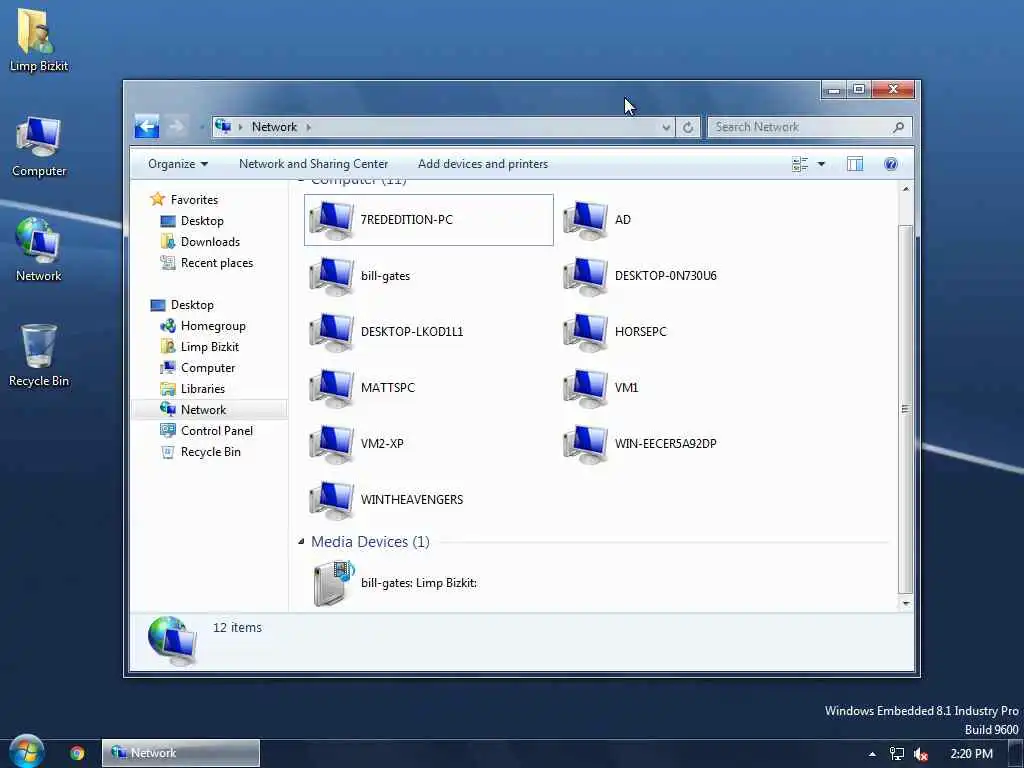Image resolution: width=1024 pixels, height=768 pixels.
Task: Open the view options dropdown arrow
Action: click(822, 164)
